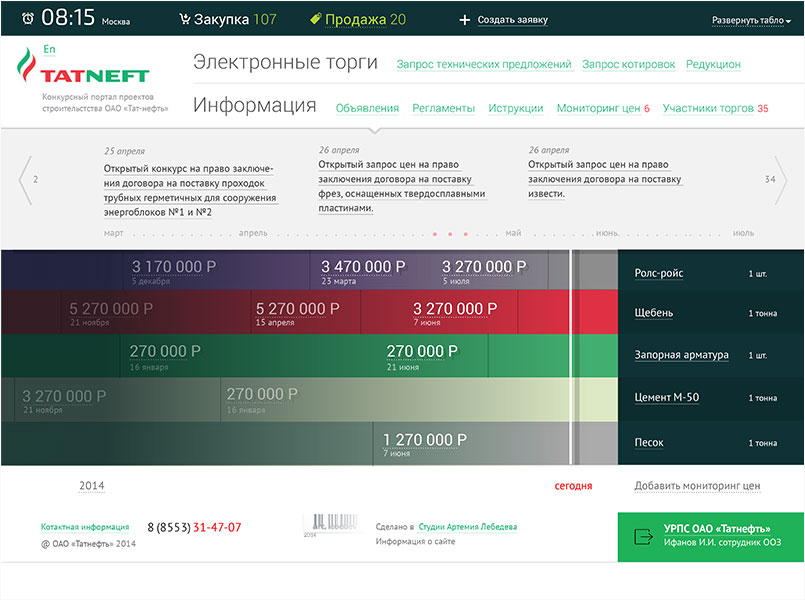
Task: Open Участники торгов list
Action: [708, 108]
